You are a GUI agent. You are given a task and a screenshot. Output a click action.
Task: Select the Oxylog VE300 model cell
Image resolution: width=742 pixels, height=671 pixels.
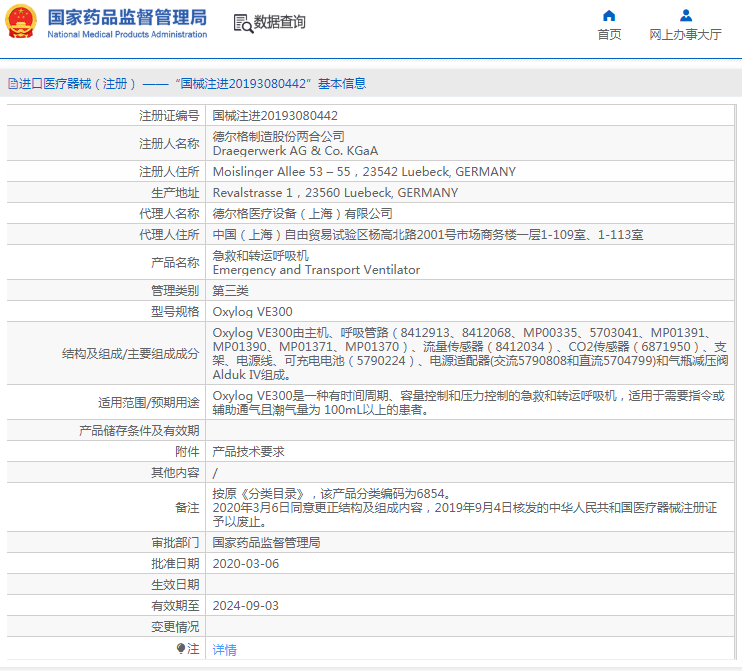pyautogui.click(x=470, y=311)
